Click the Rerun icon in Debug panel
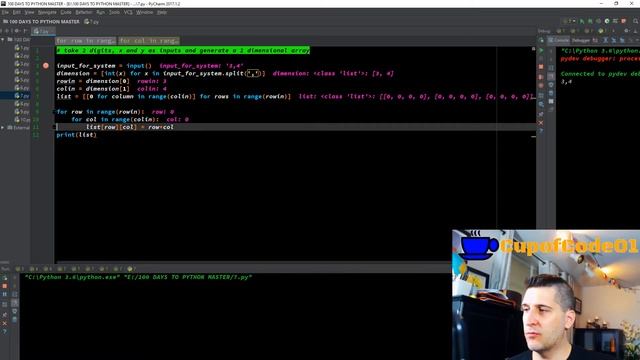This screenshot has height=360, width=640. coord(541,40)
